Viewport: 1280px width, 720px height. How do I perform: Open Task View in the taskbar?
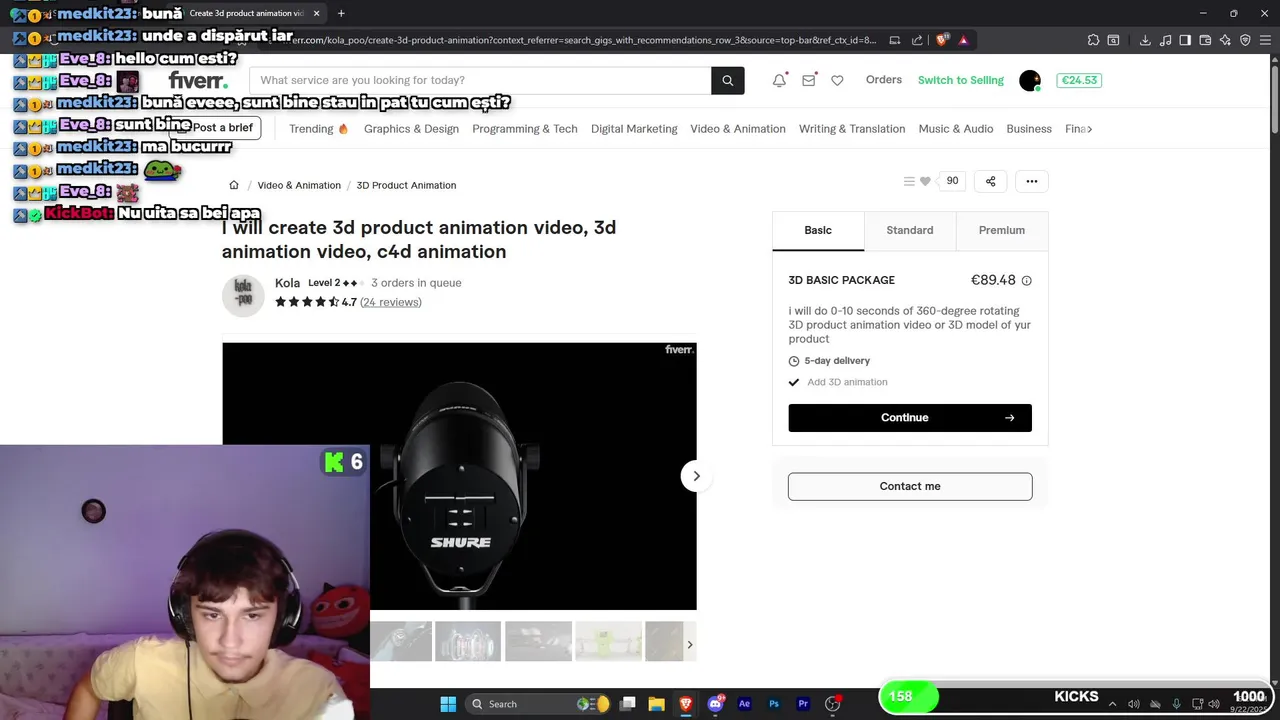[627, 704]
